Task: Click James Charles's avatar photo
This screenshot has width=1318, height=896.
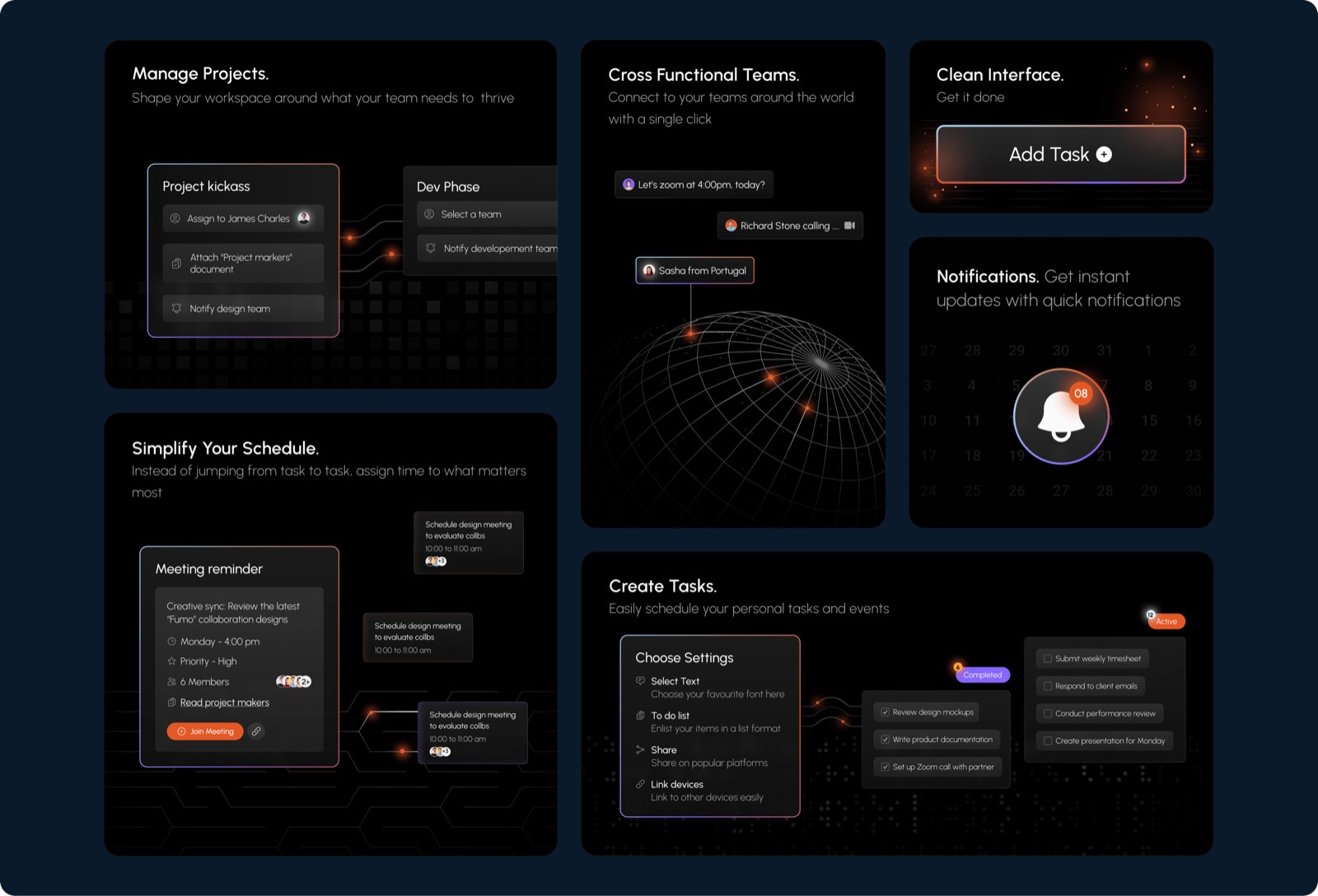Action: pyautogui.click(x=304, y=218)
